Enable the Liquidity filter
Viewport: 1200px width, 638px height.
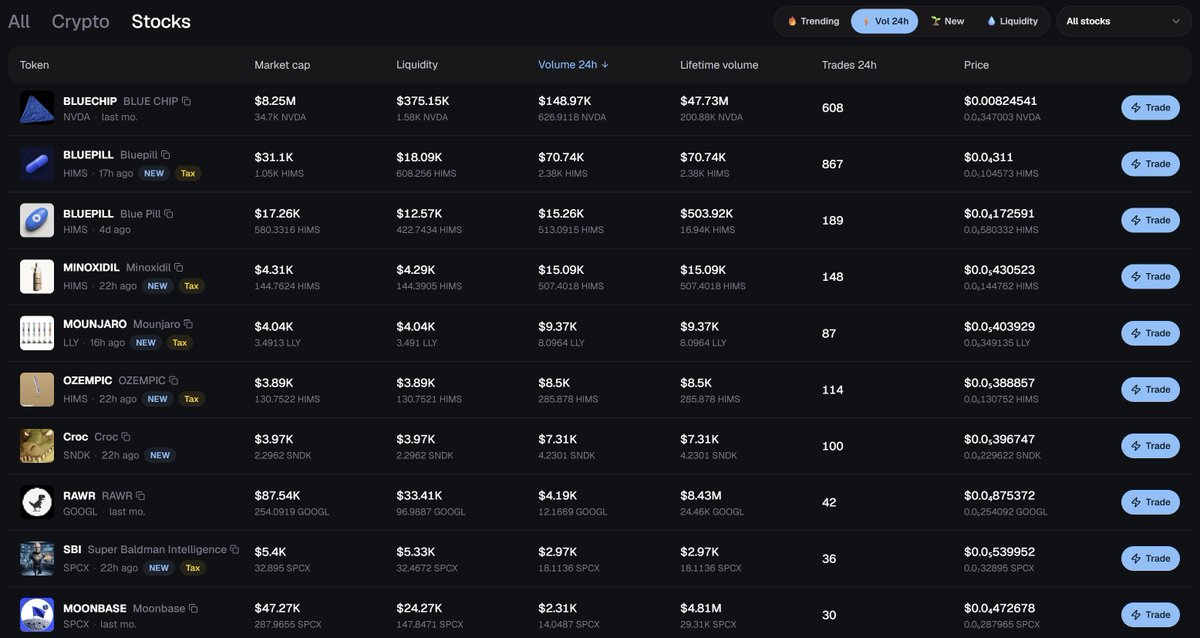click(x=1012, y=21)
